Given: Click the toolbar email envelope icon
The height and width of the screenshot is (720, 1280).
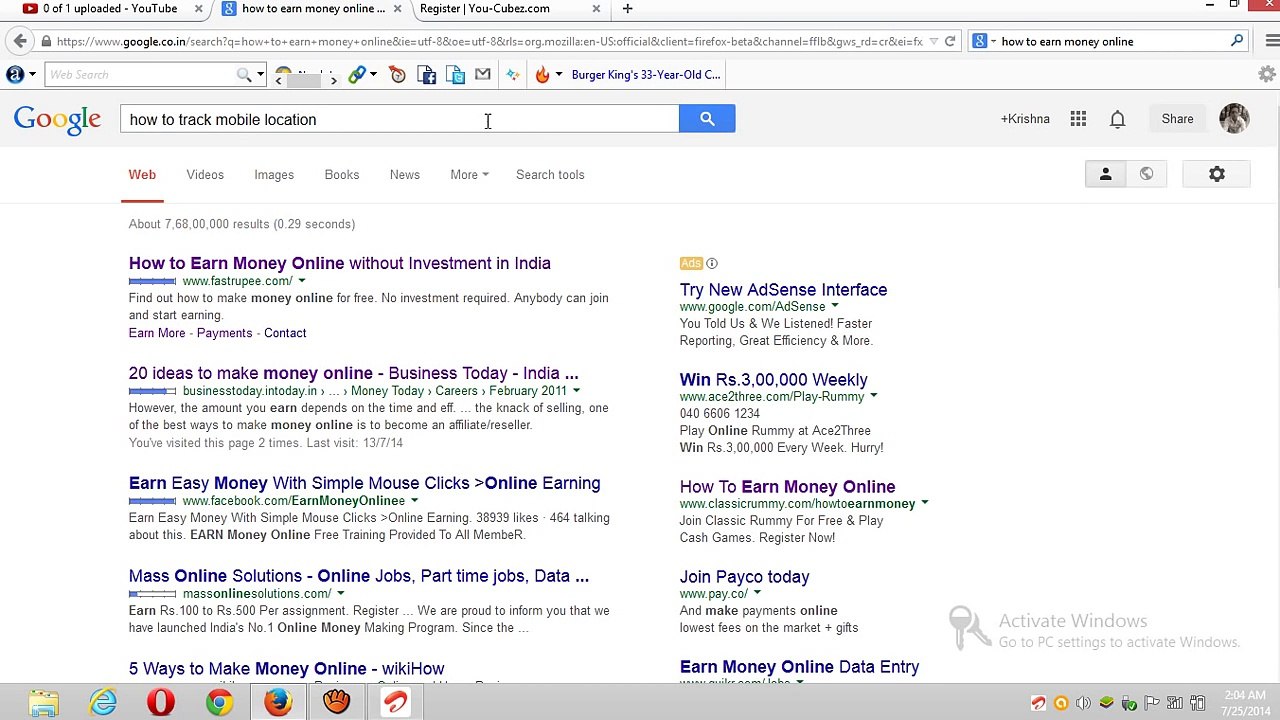Looking at the screenshot, I should [483, 75].
